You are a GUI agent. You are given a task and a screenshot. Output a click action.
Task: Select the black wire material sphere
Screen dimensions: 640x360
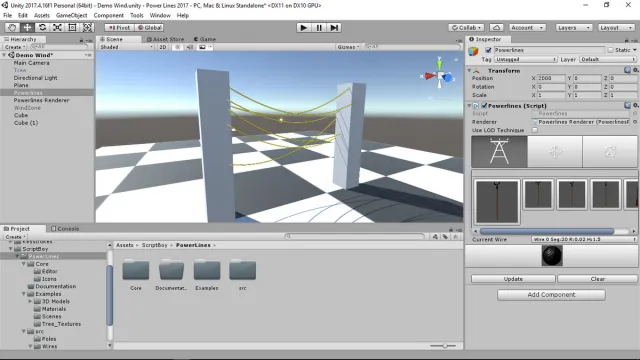[552, 256]
